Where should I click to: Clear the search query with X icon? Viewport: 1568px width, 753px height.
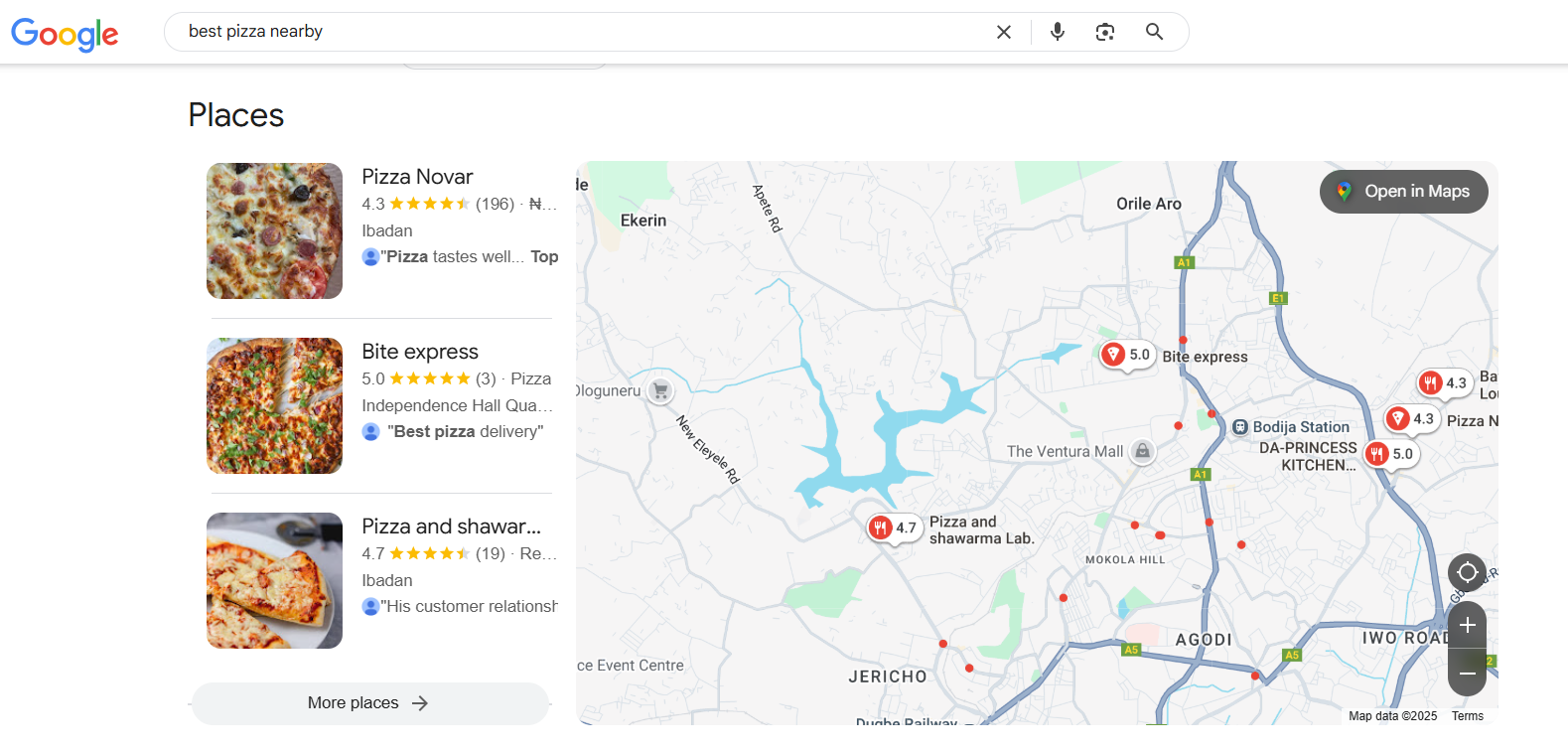[1004, 32]
